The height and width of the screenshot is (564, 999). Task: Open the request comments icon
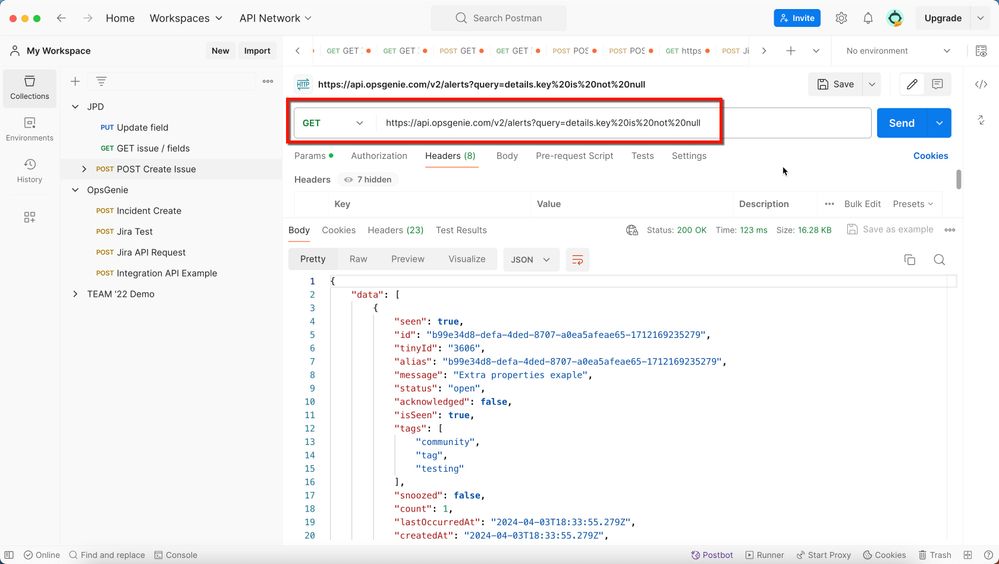[x=937, y=84]
